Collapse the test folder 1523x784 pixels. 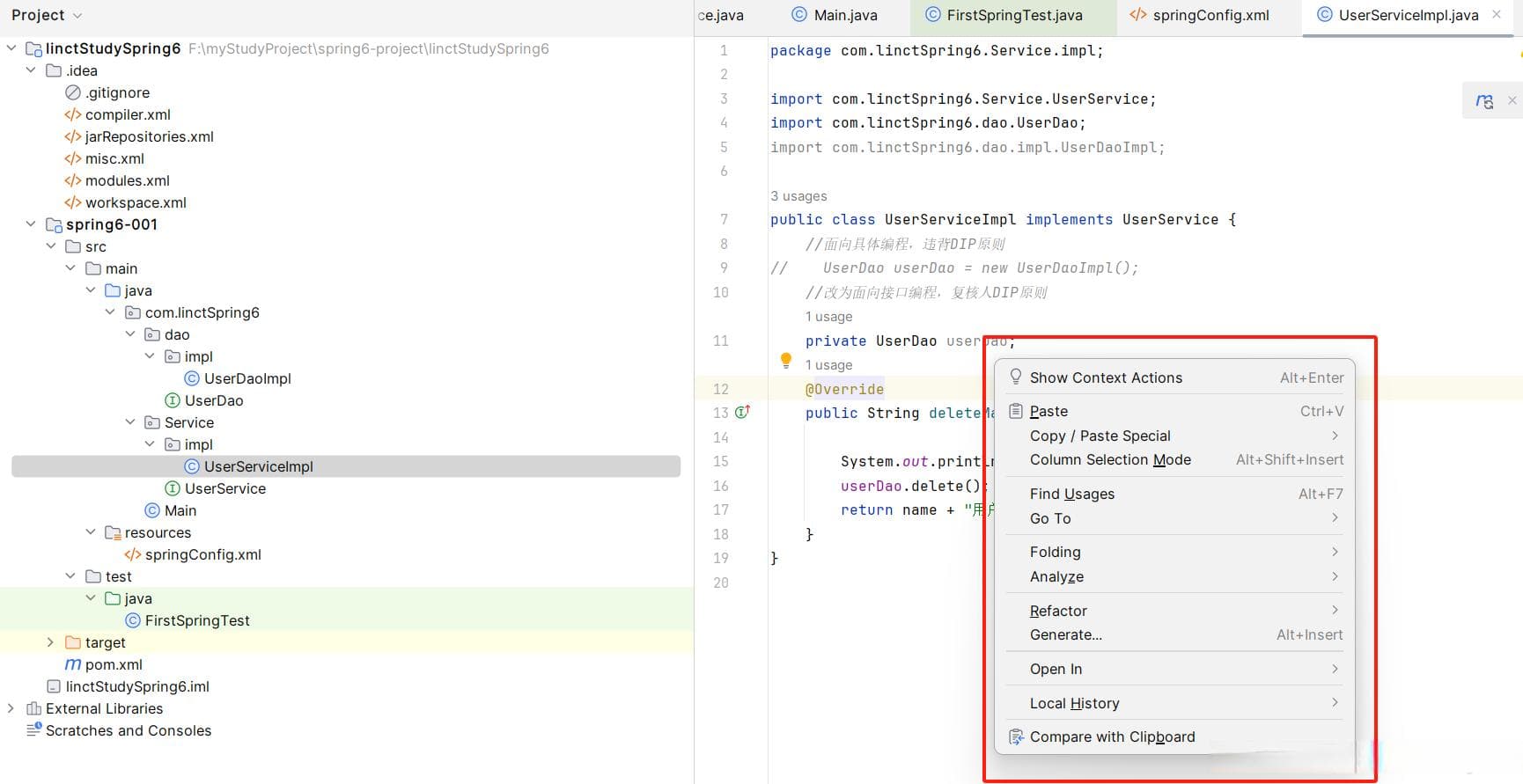(x=71, y=576)
